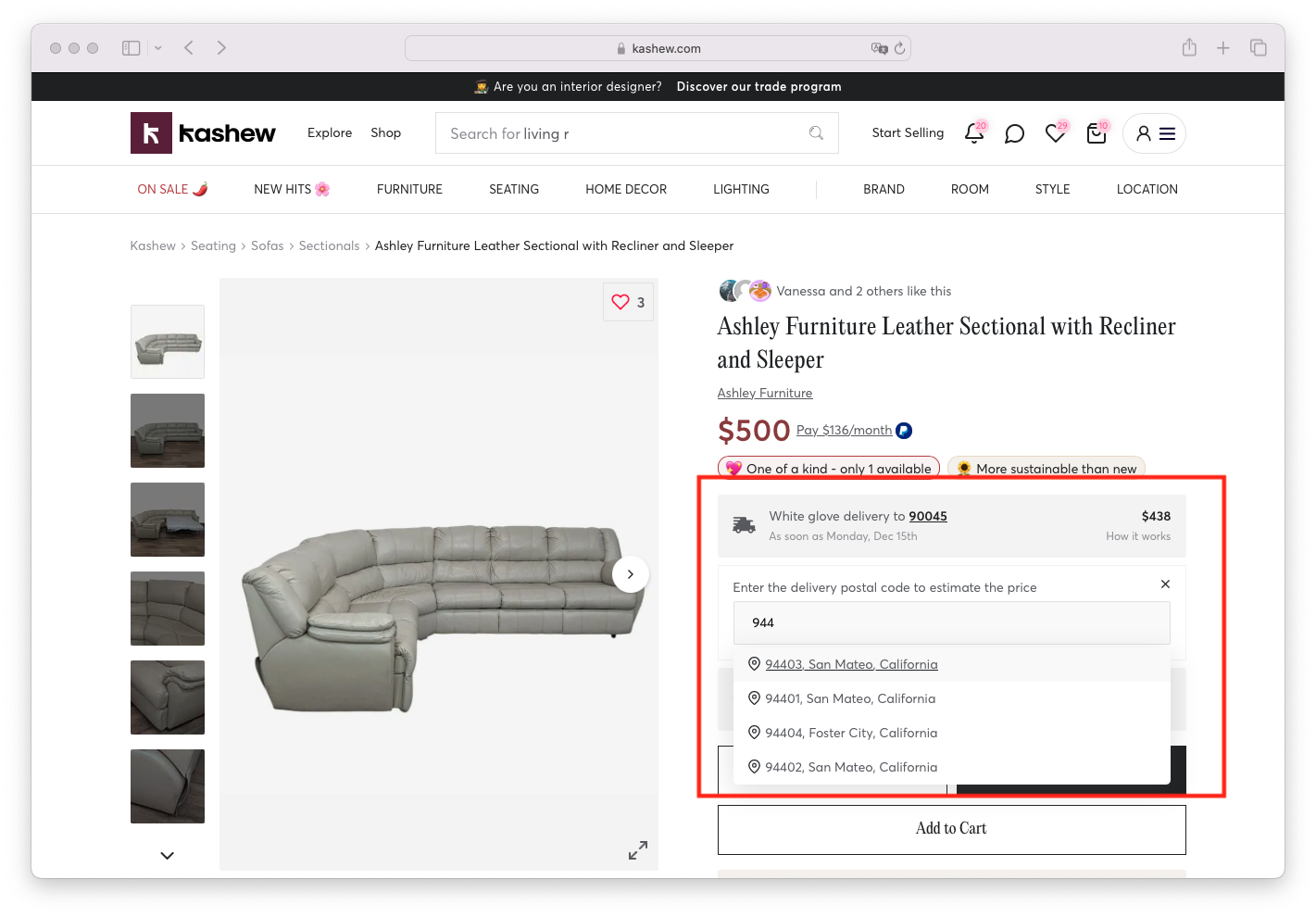Open favorites heart icon in header

coord(1055,133)
